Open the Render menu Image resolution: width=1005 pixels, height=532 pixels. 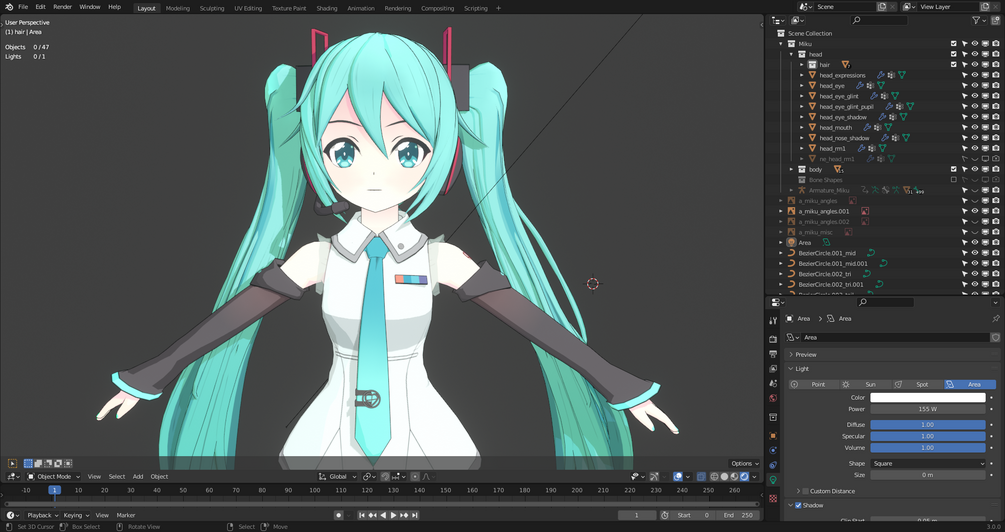(x=62, y=7)
